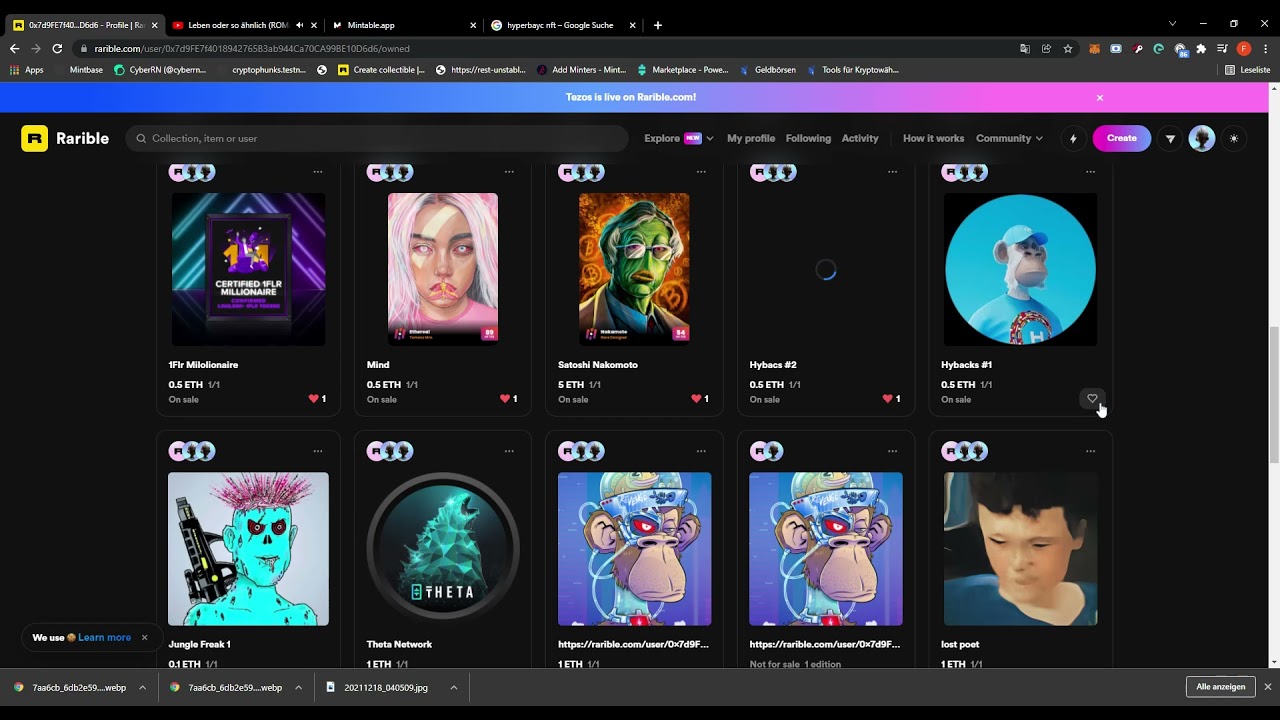Click the creator avatars on lost poet card

965,451
